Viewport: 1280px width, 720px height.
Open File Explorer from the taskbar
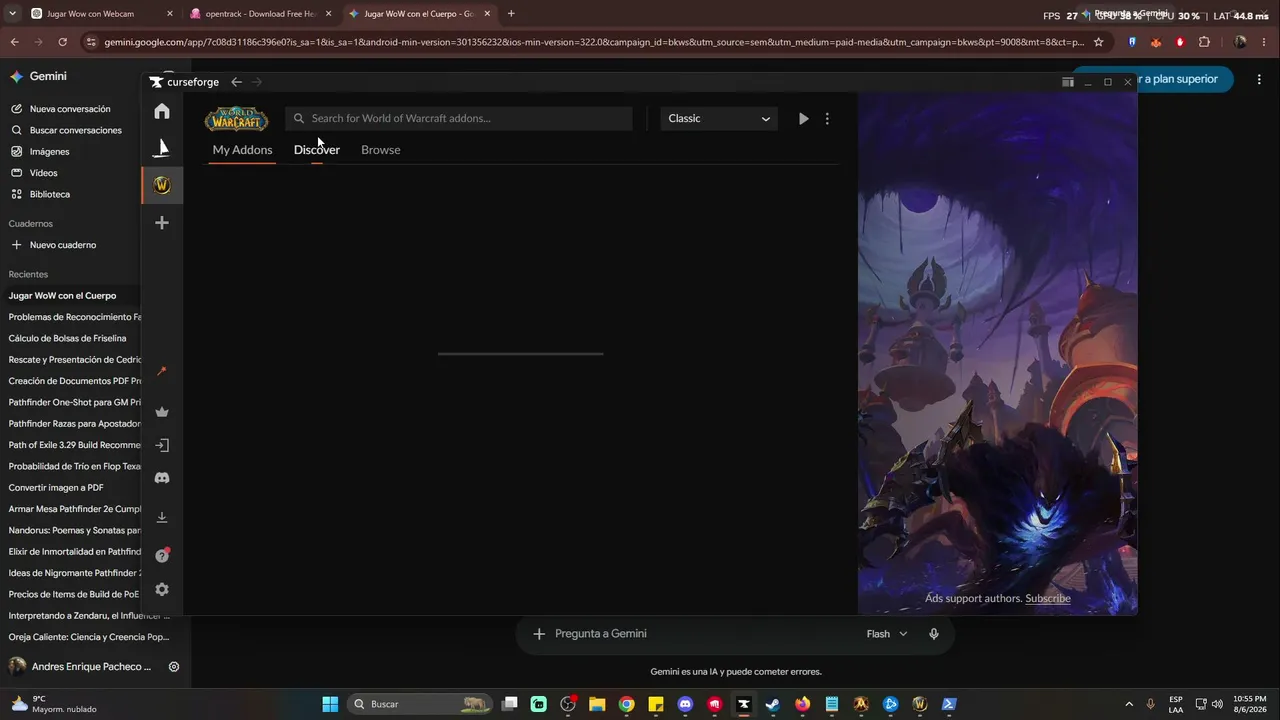[597, 704]
